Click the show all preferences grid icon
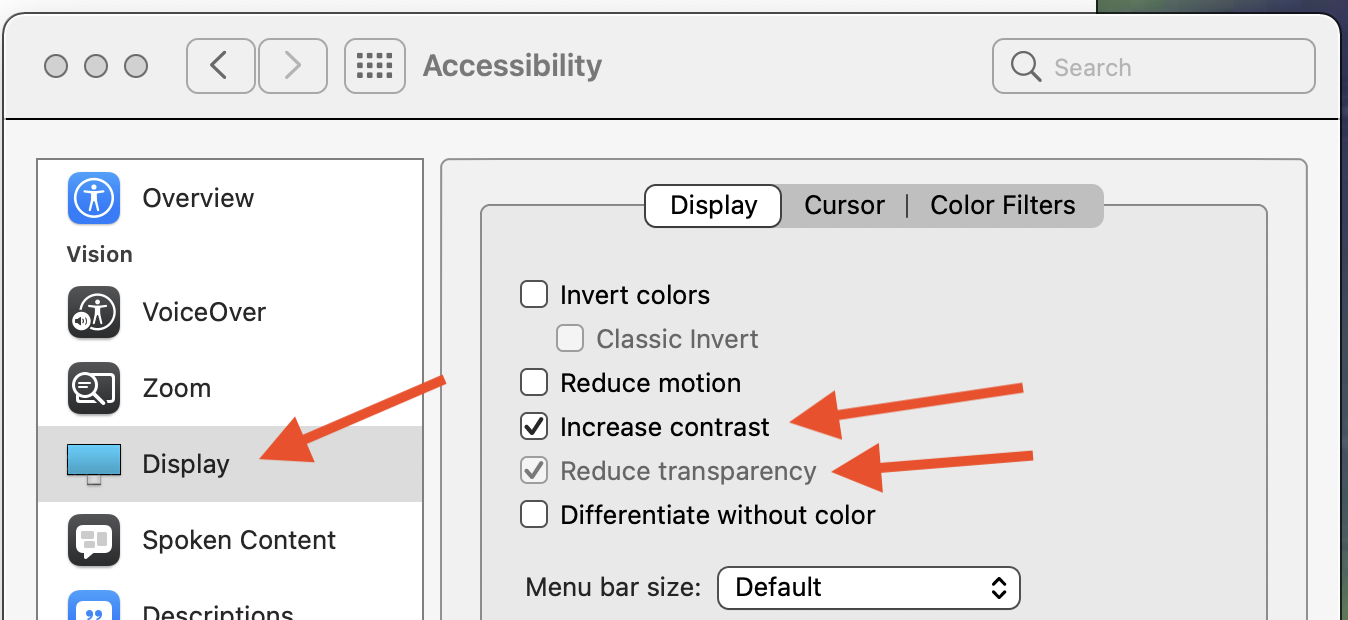Screen dimensions: 1348x620 [x=375, y=67]
